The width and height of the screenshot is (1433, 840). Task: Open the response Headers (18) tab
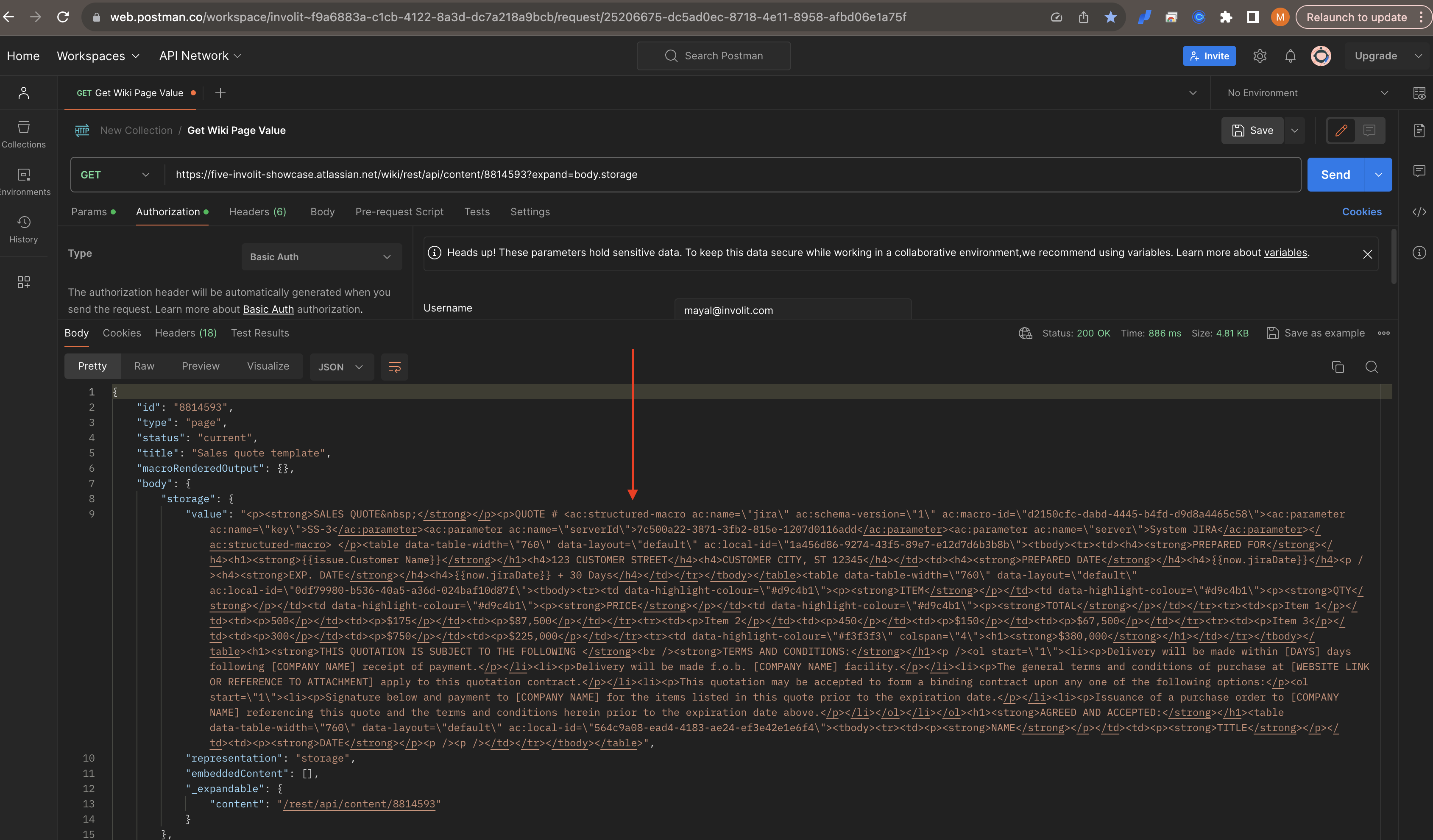pyautogui.click(x=186, y=333)
